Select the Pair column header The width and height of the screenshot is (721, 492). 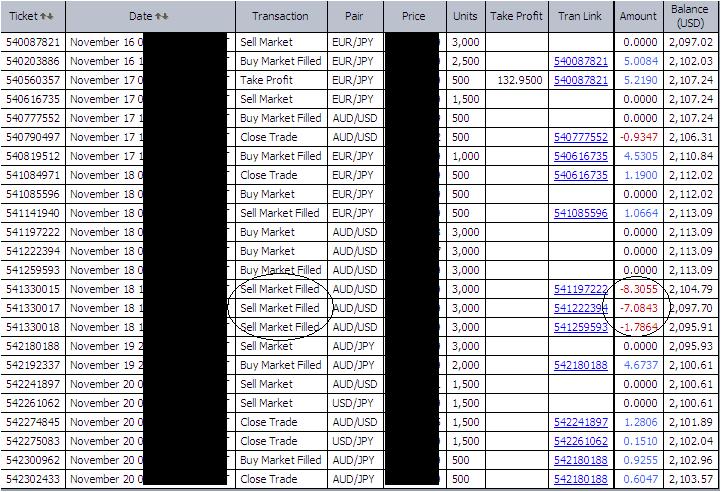(x=354, y=16)
